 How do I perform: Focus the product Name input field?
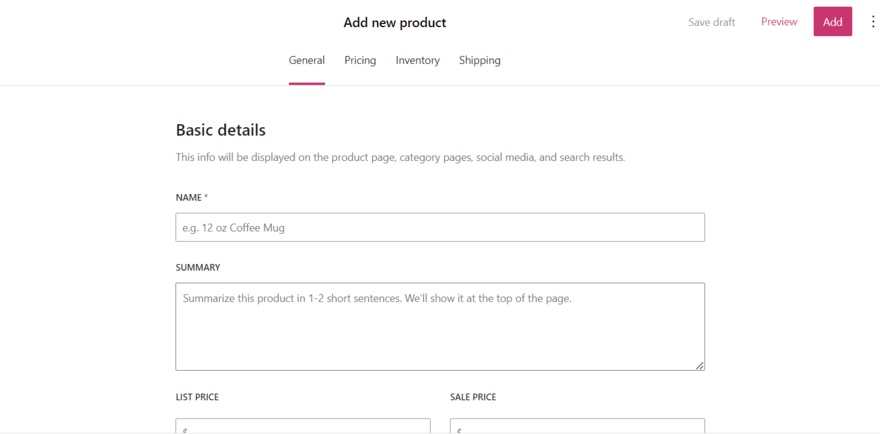point(440,227)
